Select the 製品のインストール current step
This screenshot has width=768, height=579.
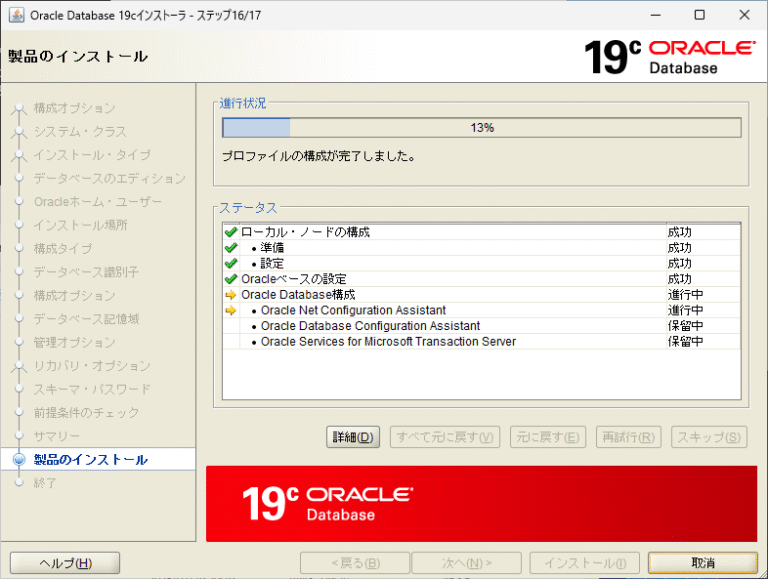91,459
